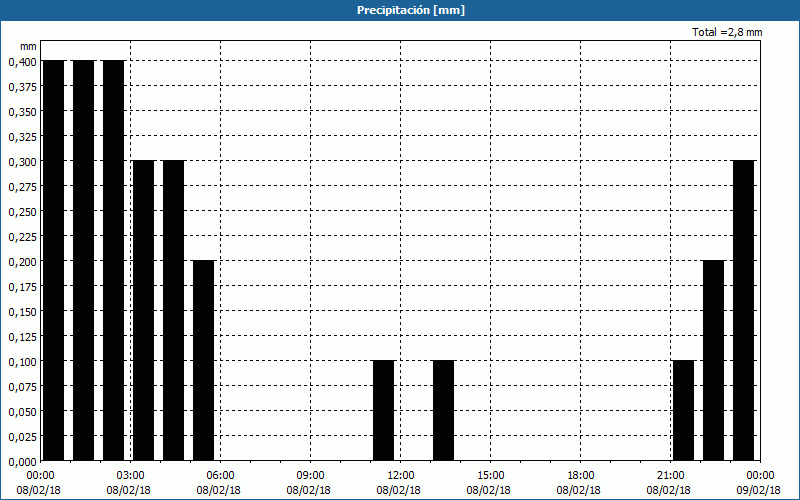This screenshot has width=800, height=500.
Task: Click the 03:00 time axis label
Action: [130, 475]
